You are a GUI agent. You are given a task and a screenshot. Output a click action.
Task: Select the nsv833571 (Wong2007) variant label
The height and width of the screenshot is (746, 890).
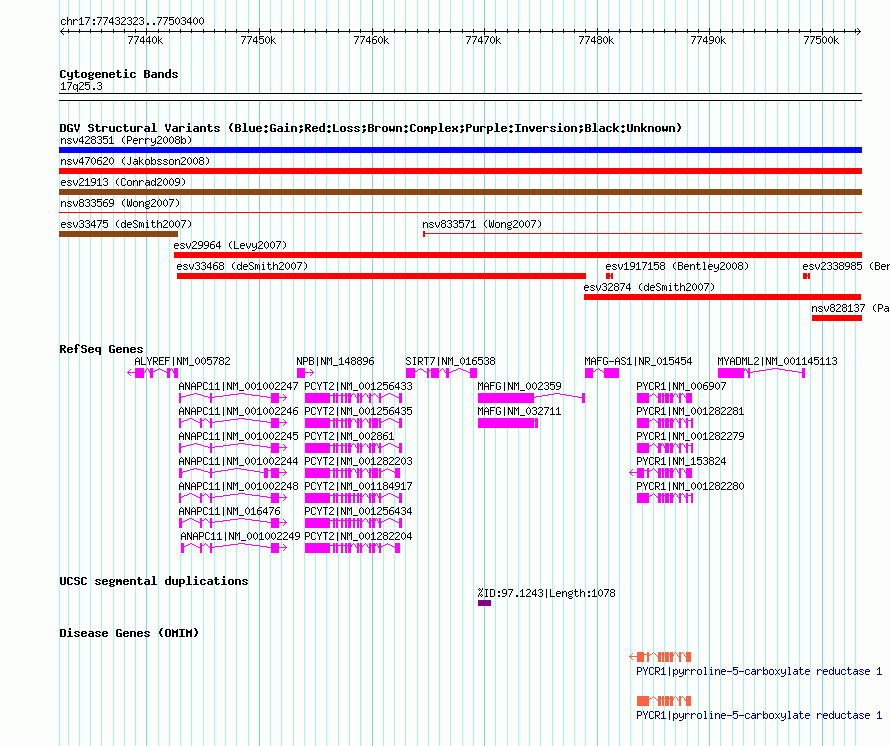point(482,224)
